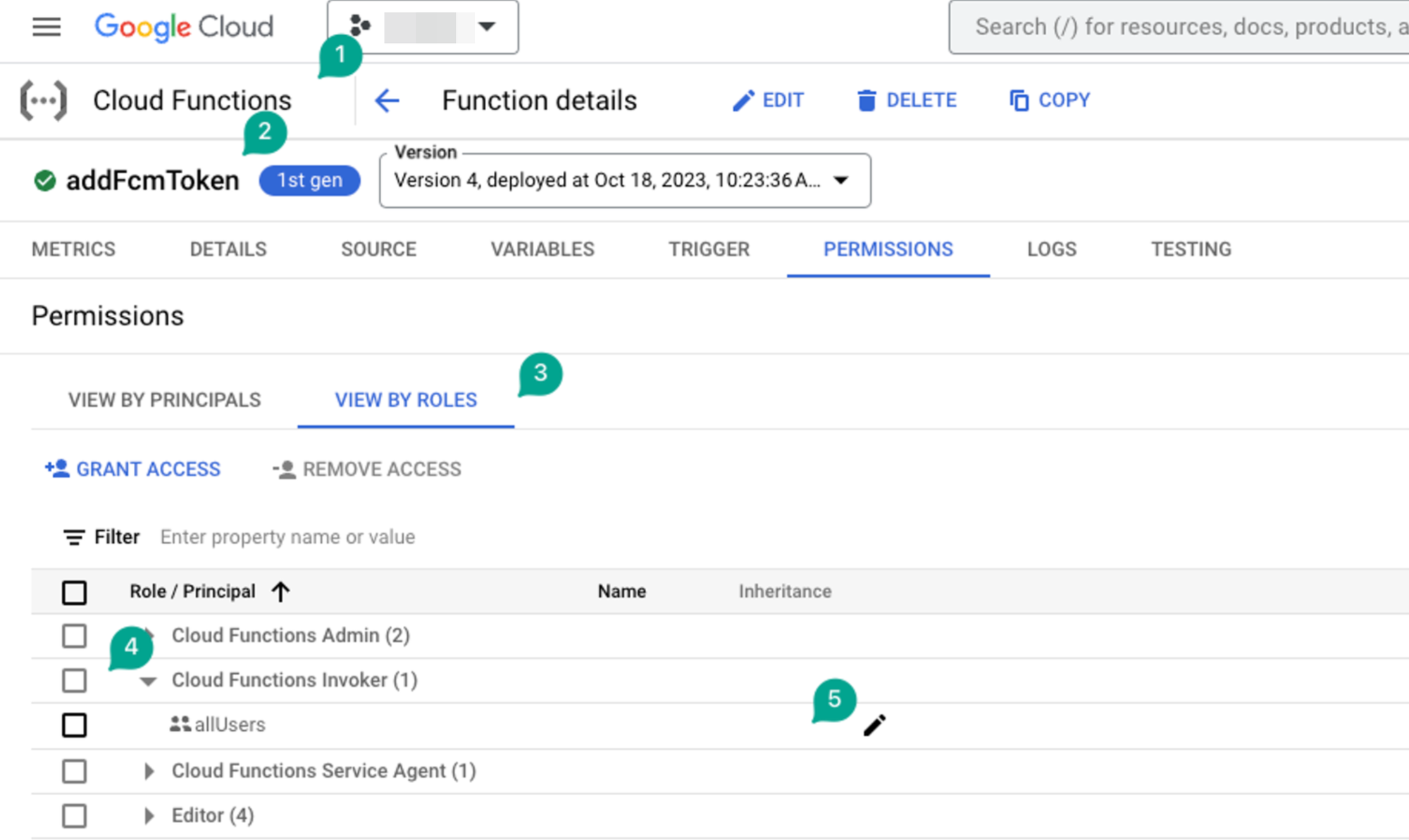Image resolution: width=1409 pixels, height=840 pixels.
Task: Click the Editor (4) label
Action: point(213,816)
